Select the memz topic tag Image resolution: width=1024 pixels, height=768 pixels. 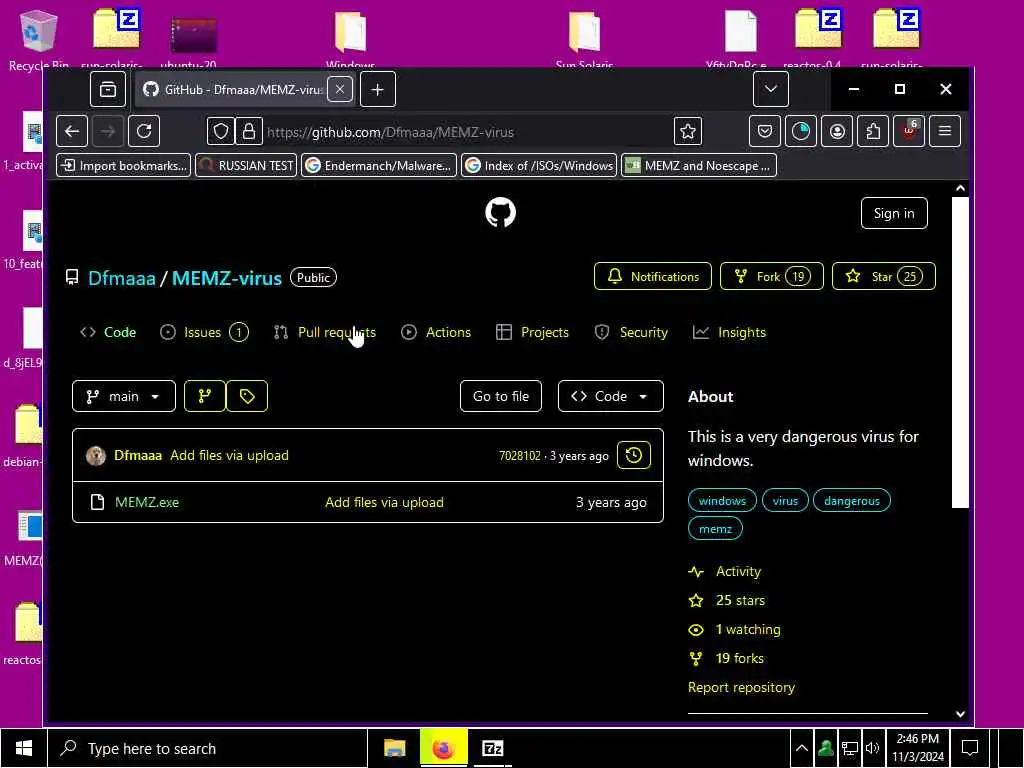715,529
